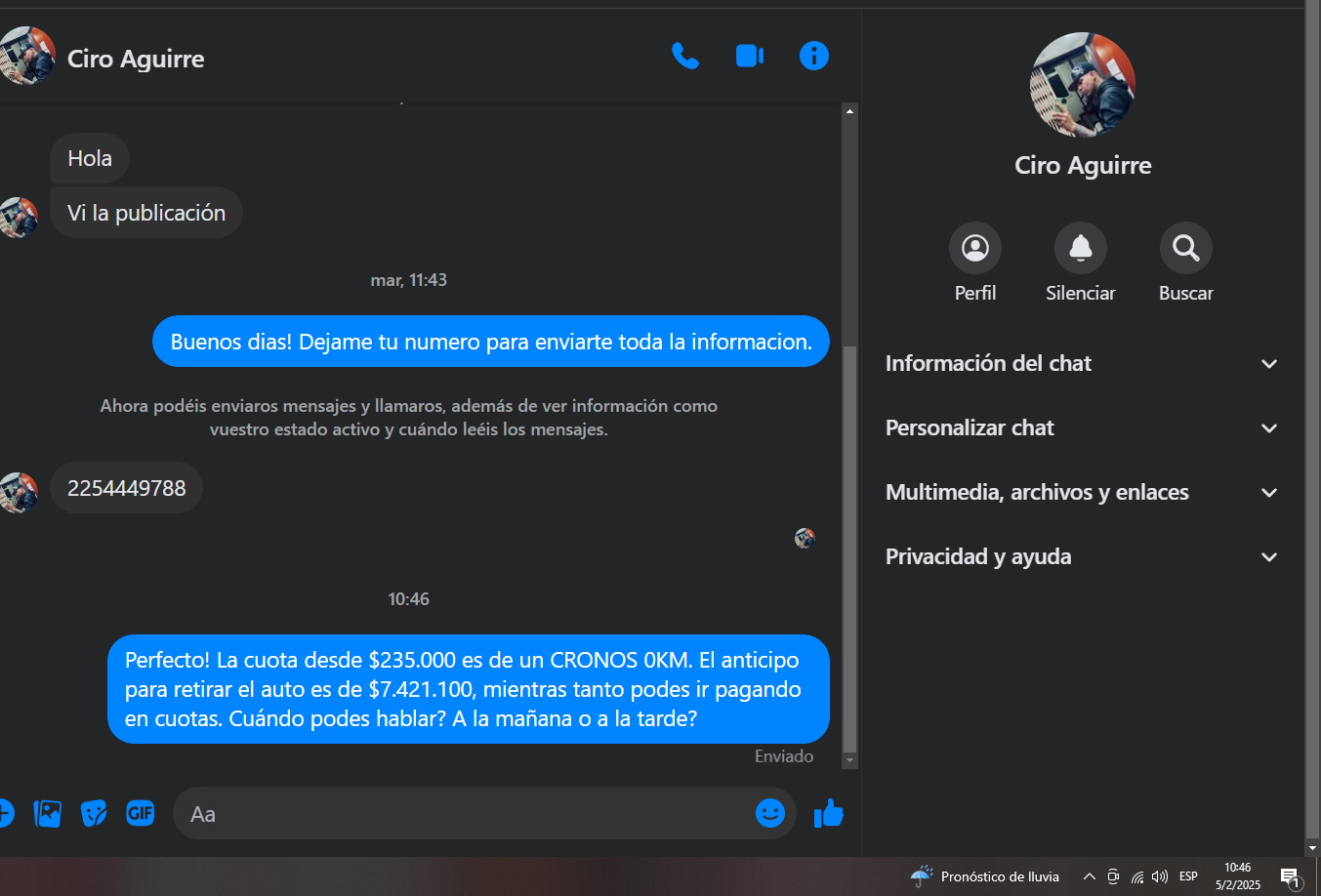Expand Privacidad y ayuda section
The width and height of the screenshot is (1321, 896).
[1082, 557]
